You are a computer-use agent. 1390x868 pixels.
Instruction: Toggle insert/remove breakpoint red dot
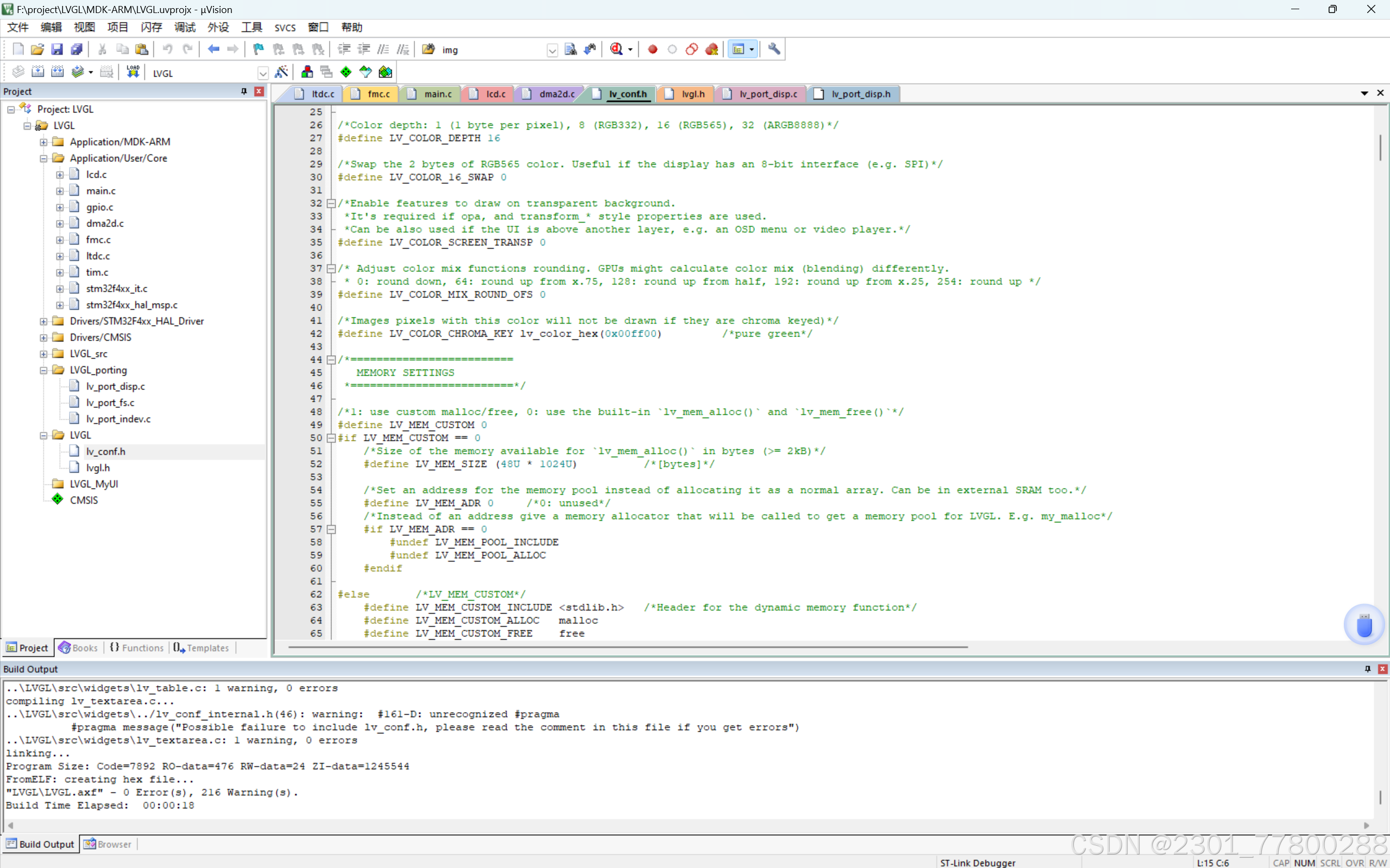(x=652, y=49)
